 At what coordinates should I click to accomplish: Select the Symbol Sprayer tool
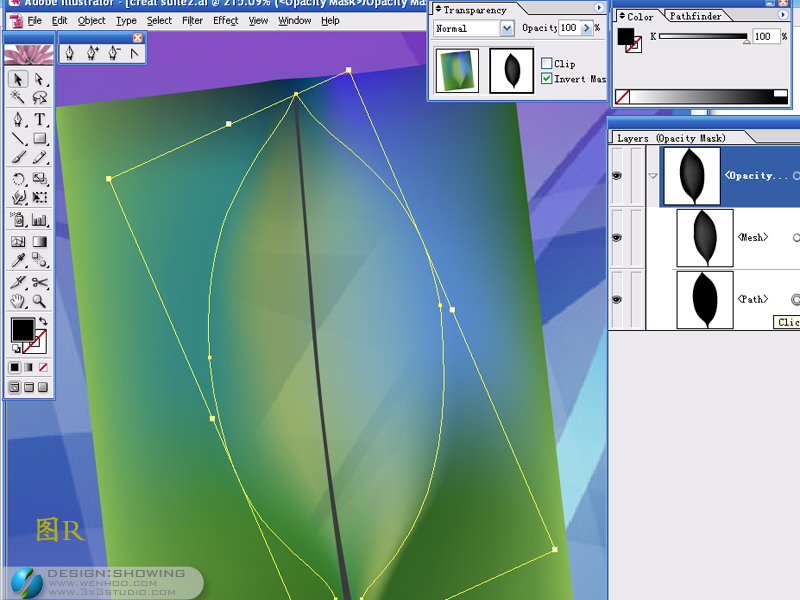[x=18, y=220]
